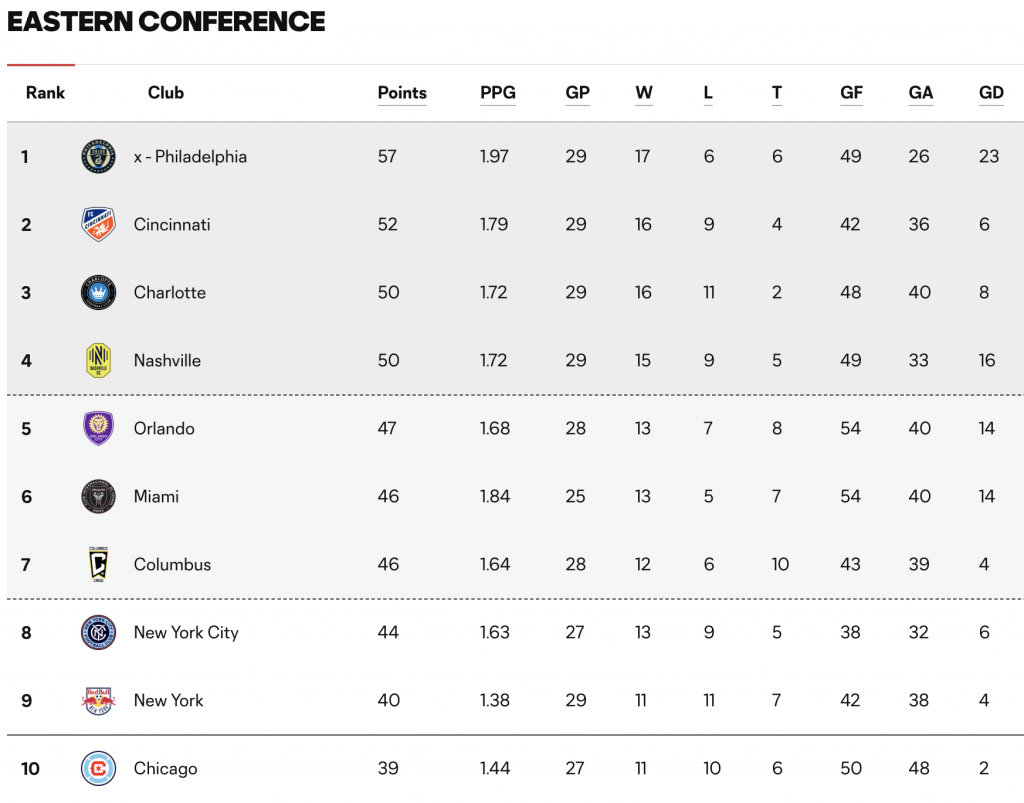
Task: Select the Nashville SC yellow logo
Action: tap(99, 360)
